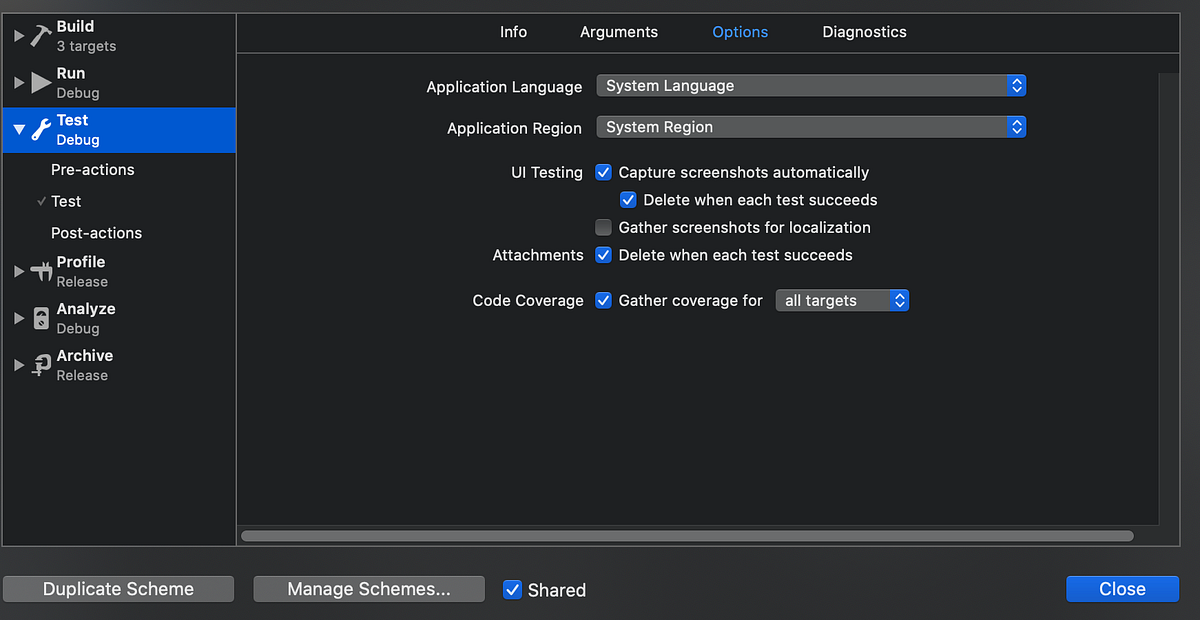
Task: Select the Build hammer icon
Action: [40, 35]
